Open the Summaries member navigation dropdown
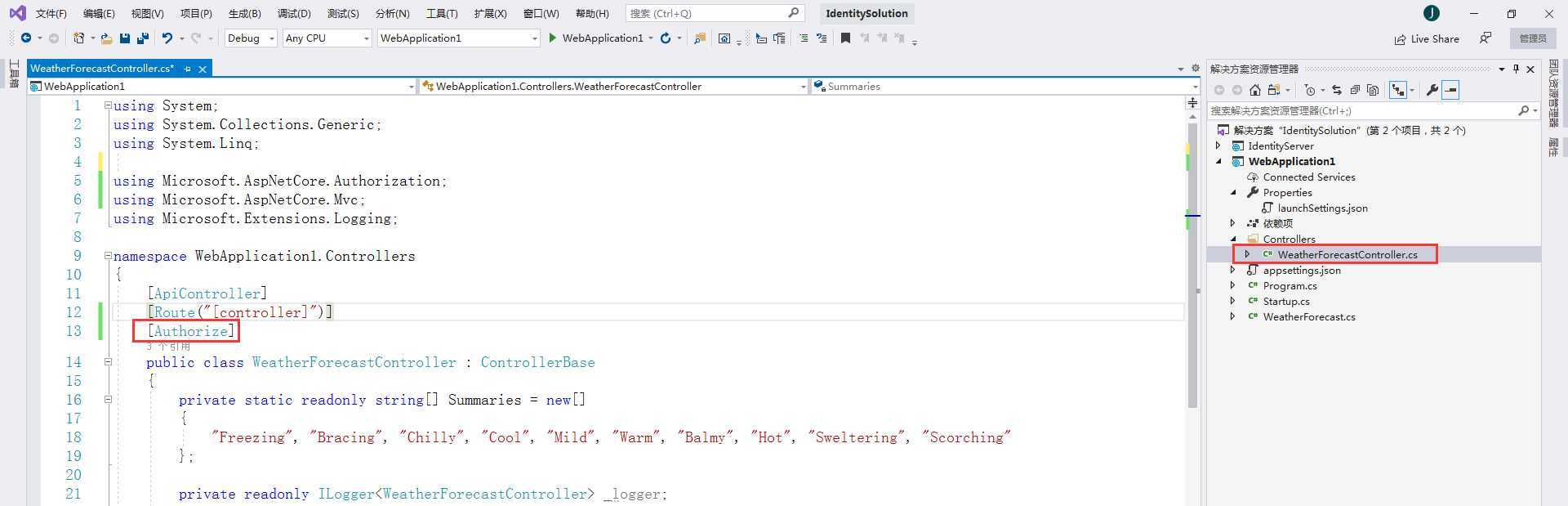This screenshot has height=506, width=1568. 1005,86
